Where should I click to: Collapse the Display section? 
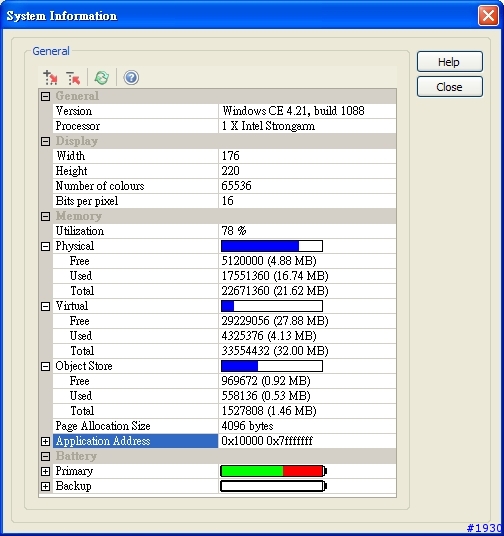(45, 141)
